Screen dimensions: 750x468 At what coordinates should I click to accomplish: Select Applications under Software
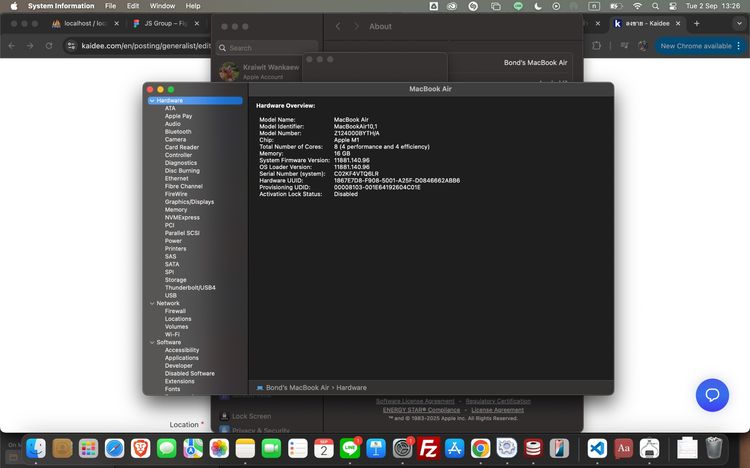pyautogui.click(x=182, y=358)
